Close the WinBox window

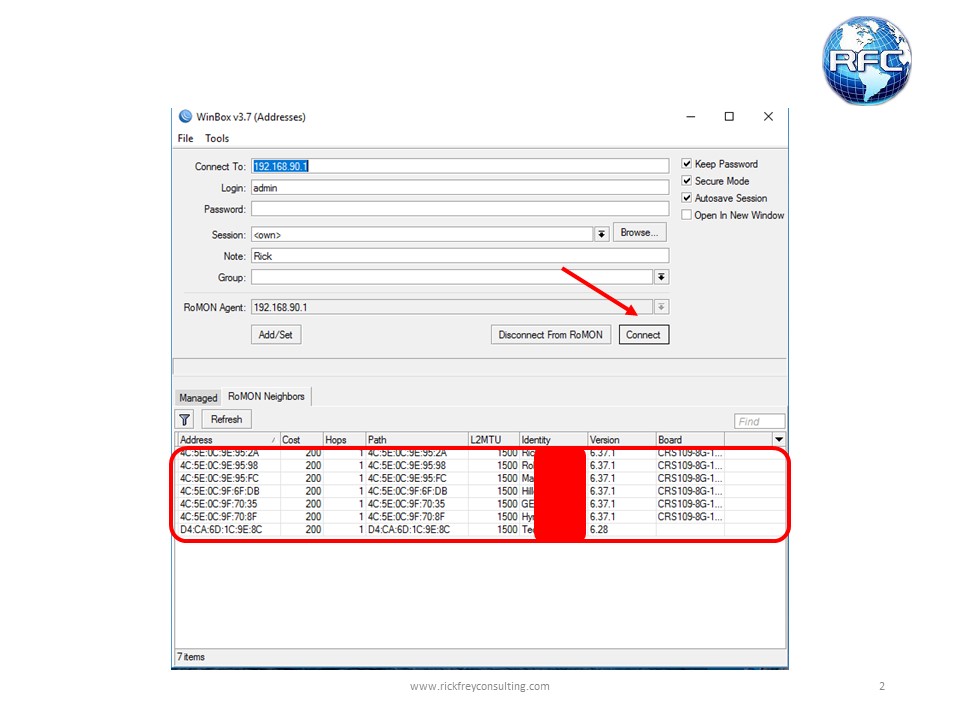[x=768, y=116]
